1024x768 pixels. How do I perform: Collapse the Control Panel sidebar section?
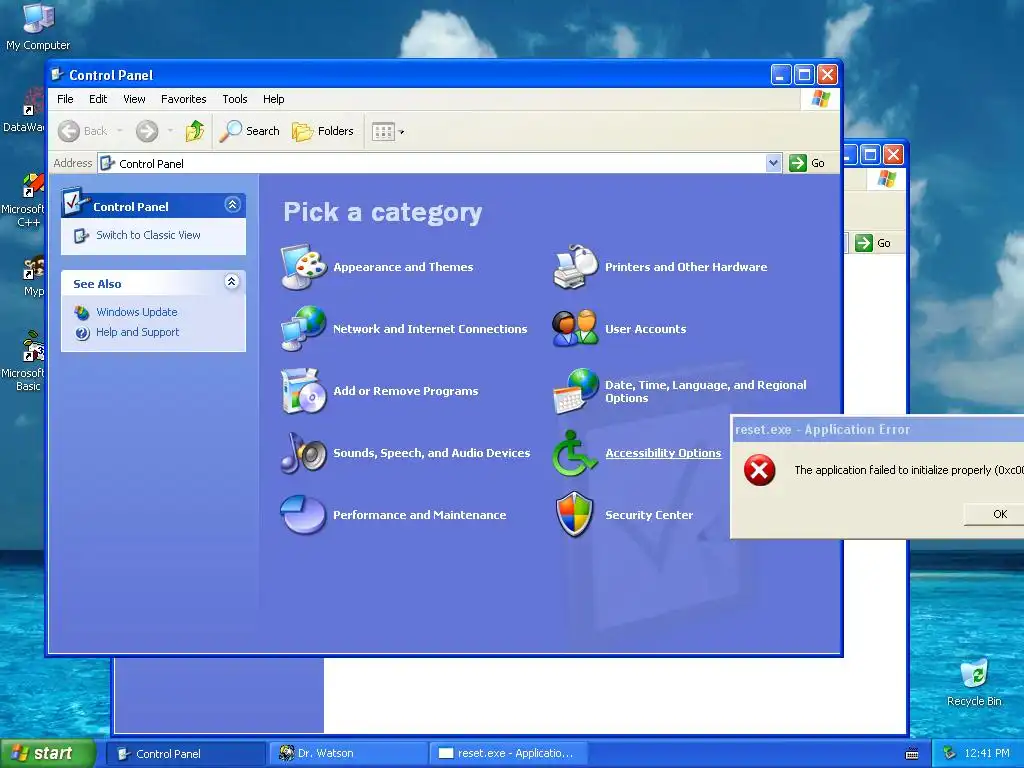click(232, 205)
